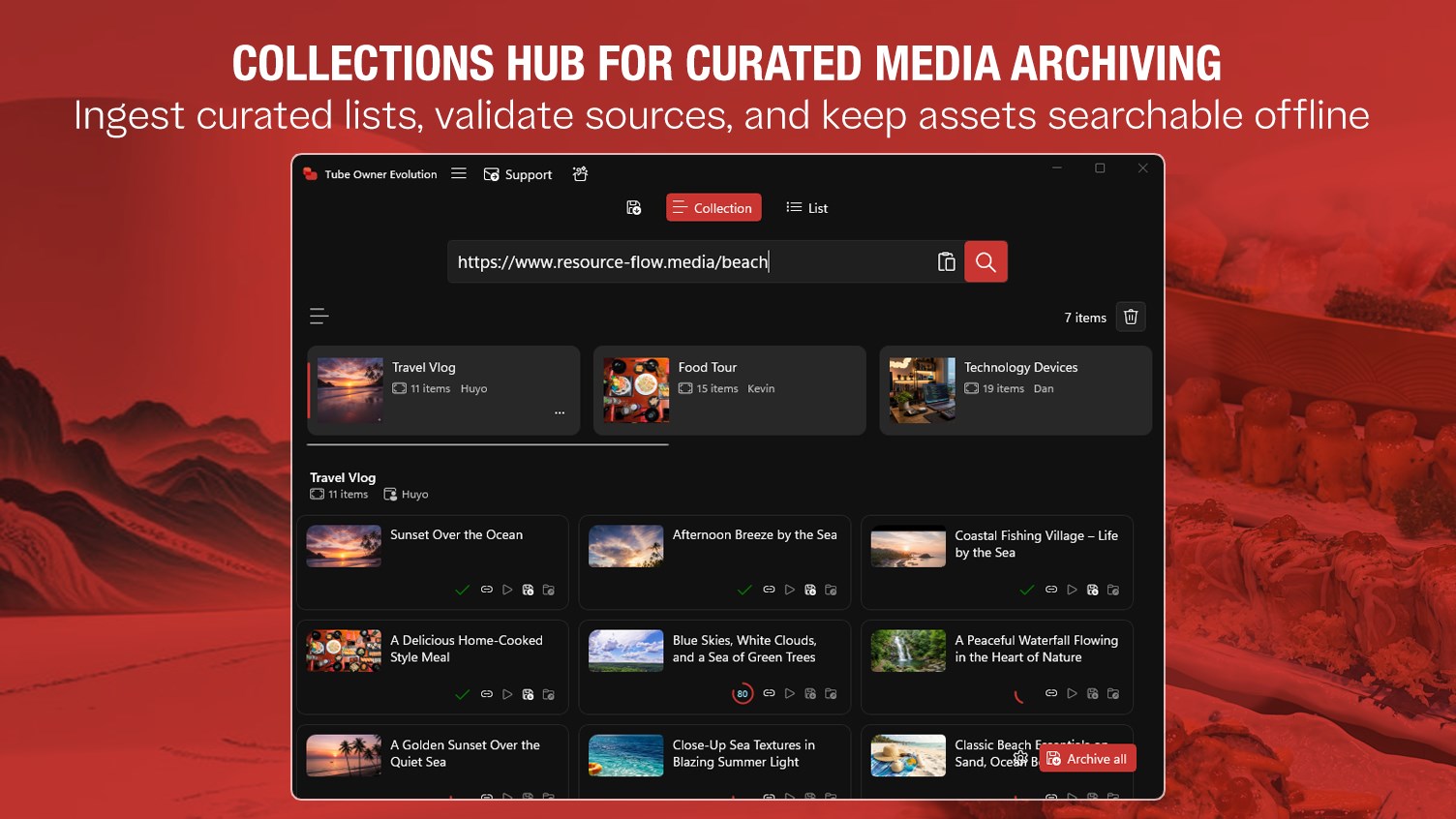1456x819 pixels.
Task: Open folder for Afternoon Breeze by the Sea
Action: (831, 590)
